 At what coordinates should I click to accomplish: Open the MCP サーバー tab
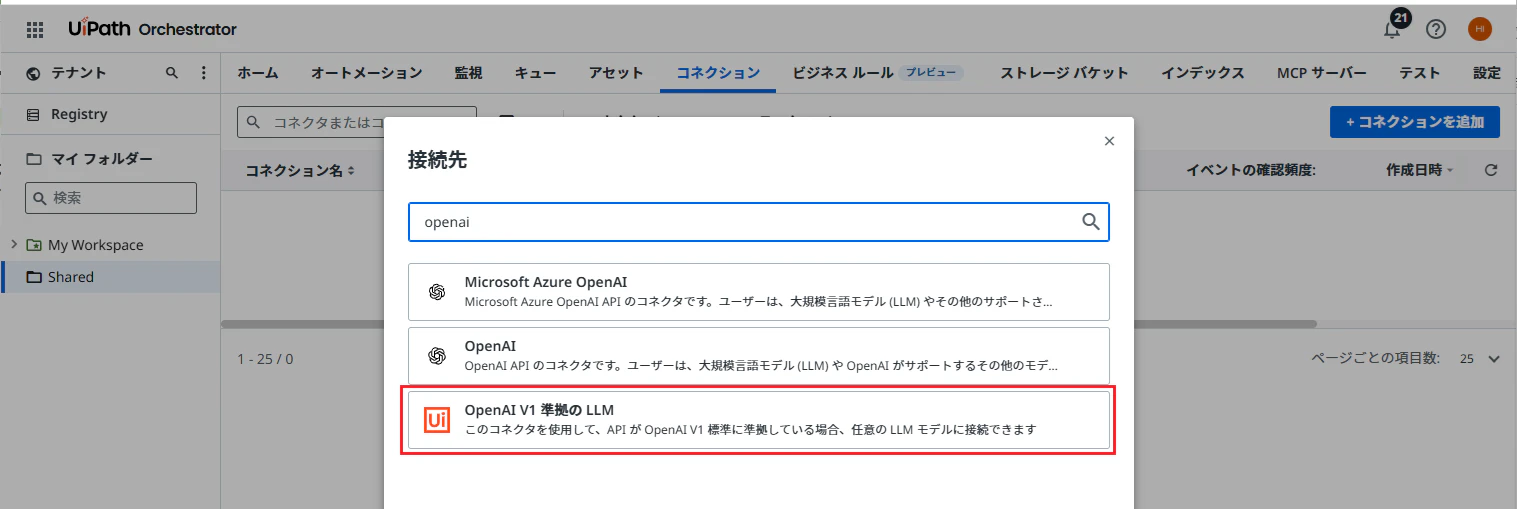click(1321, 73)
